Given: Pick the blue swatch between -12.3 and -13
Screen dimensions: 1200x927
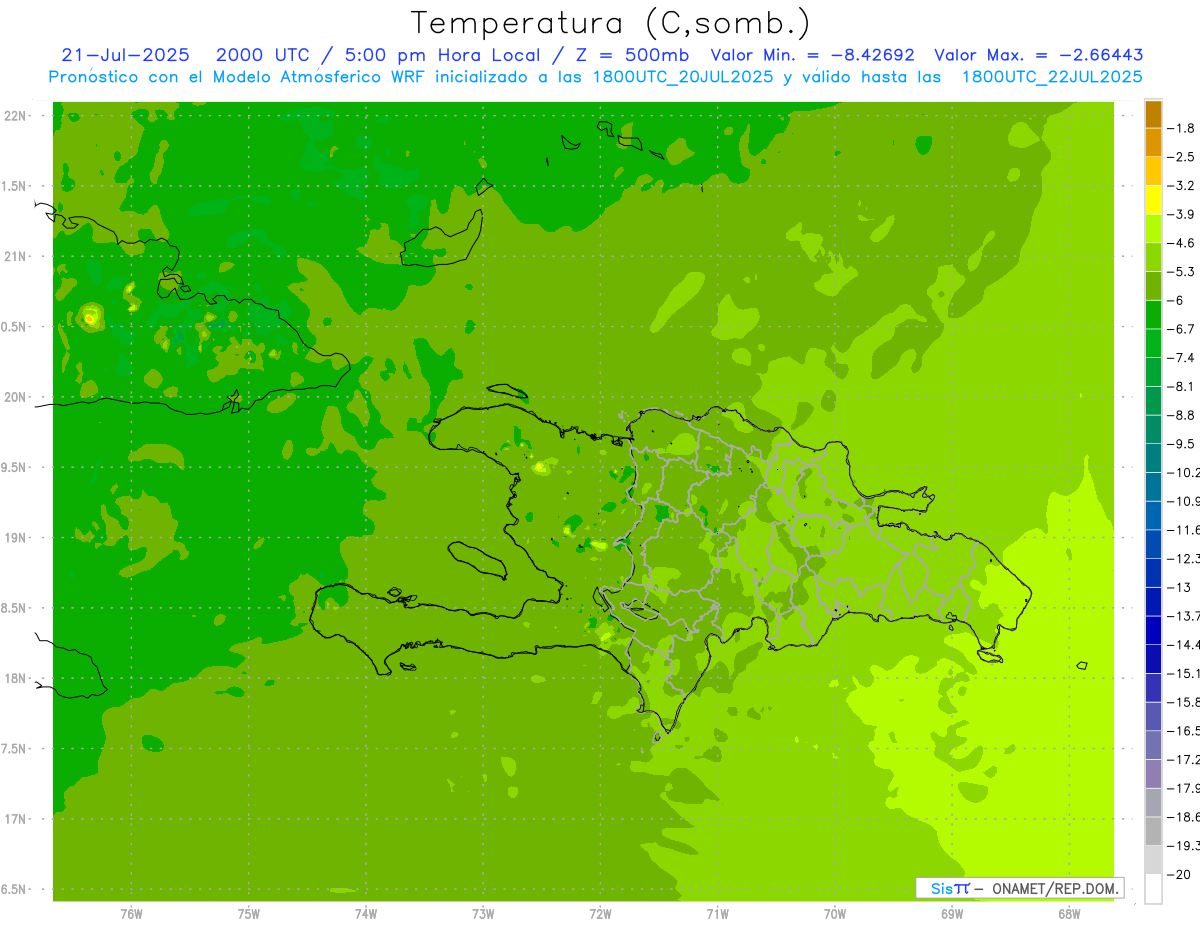Looking at the screenshot, I should pyautogui.click(x=1153, y=573).
